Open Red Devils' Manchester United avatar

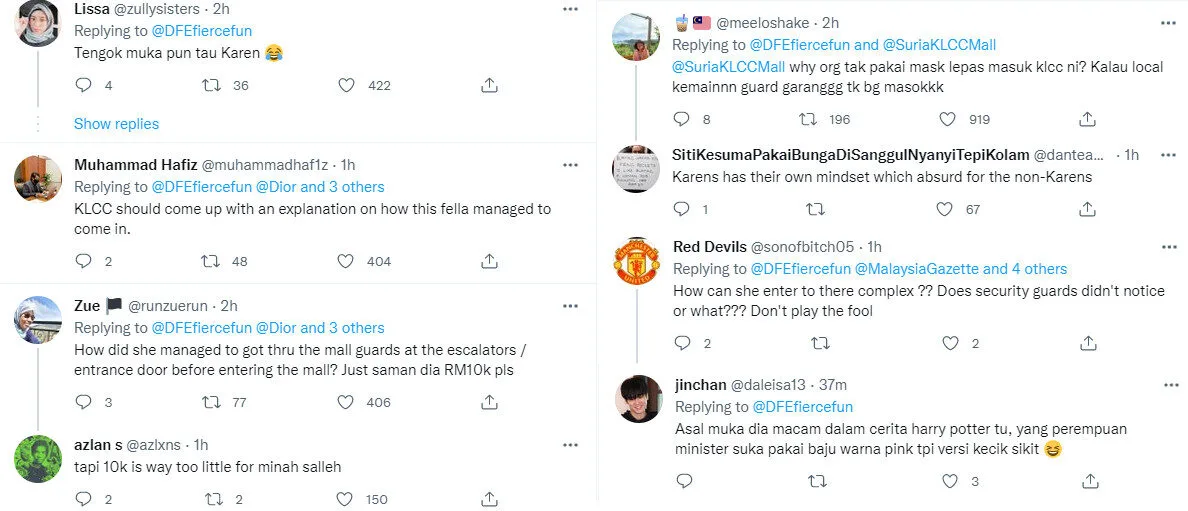(x=637, y=263)
